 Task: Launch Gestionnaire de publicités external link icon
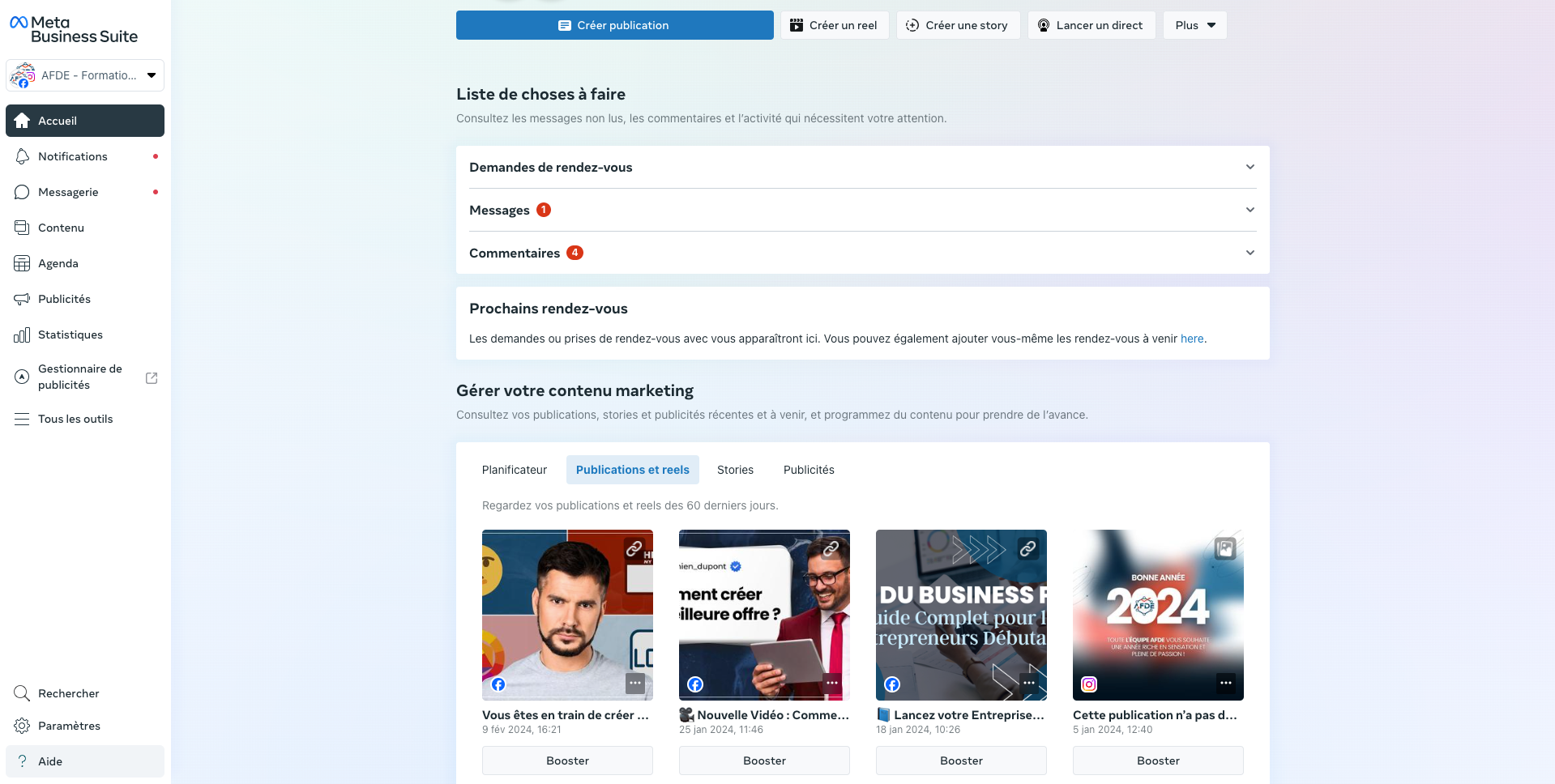[x=151, y=377]
